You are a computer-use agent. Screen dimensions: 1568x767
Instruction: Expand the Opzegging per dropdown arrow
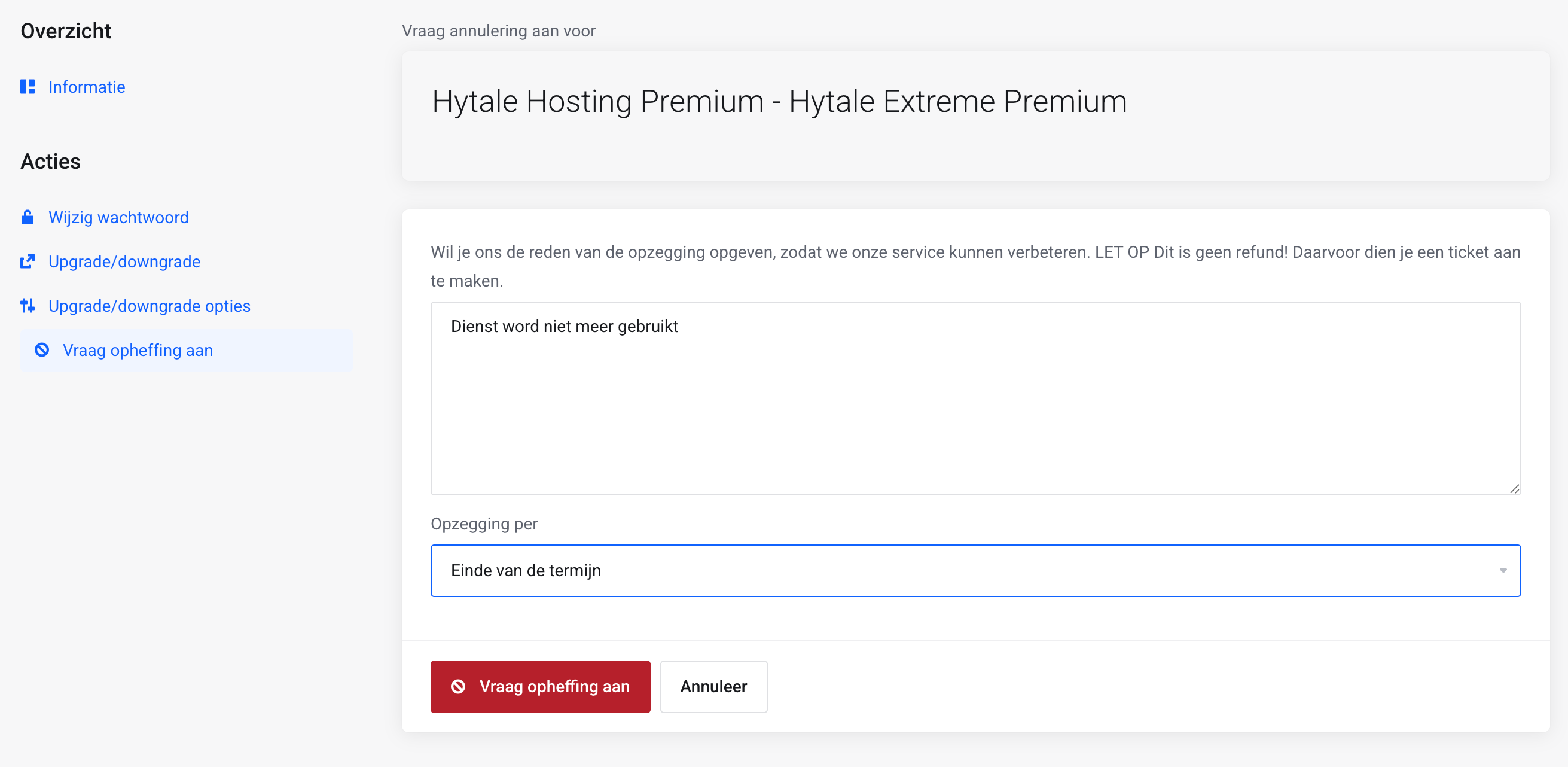[x=1502, y=571]
